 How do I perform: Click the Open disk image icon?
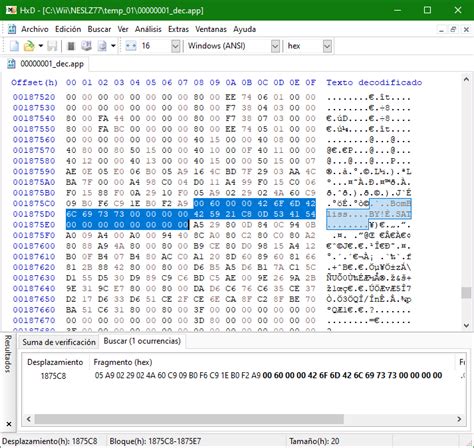[x=102, y=46]
